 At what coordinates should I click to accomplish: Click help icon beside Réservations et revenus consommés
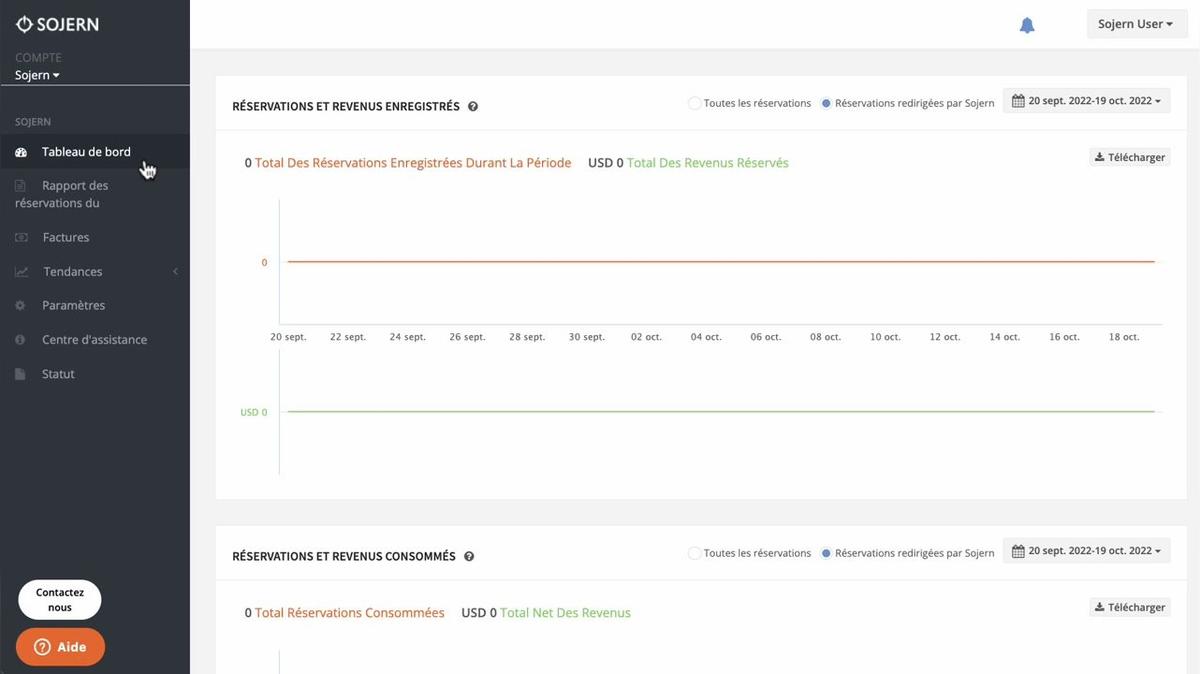tap(469, 556)
